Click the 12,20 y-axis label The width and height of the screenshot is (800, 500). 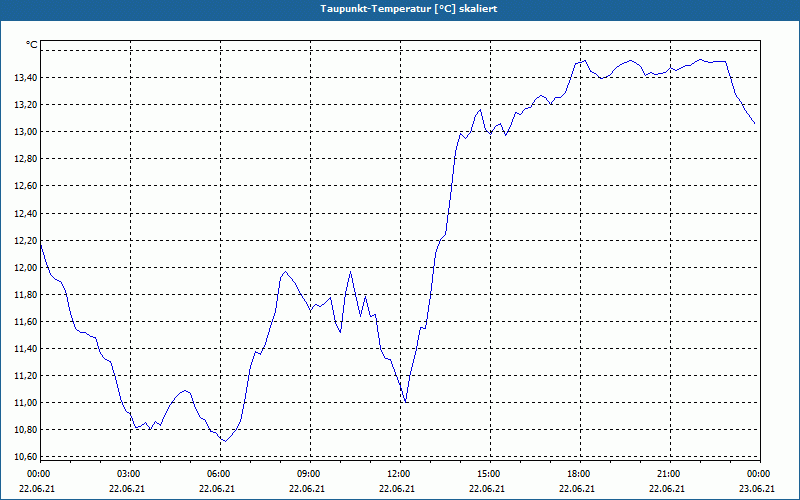(25, 240)
